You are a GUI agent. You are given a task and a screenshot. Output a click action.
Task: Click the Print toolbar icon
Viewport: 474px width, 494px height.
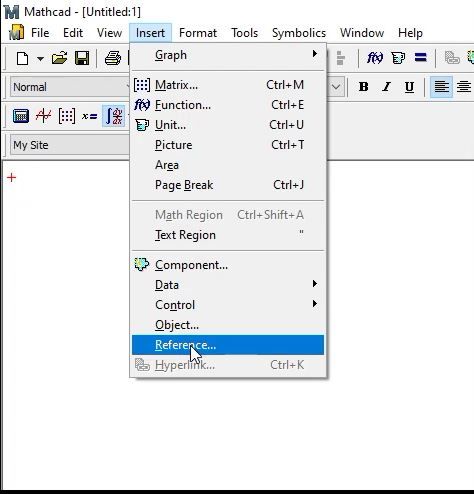pos(113,58)
